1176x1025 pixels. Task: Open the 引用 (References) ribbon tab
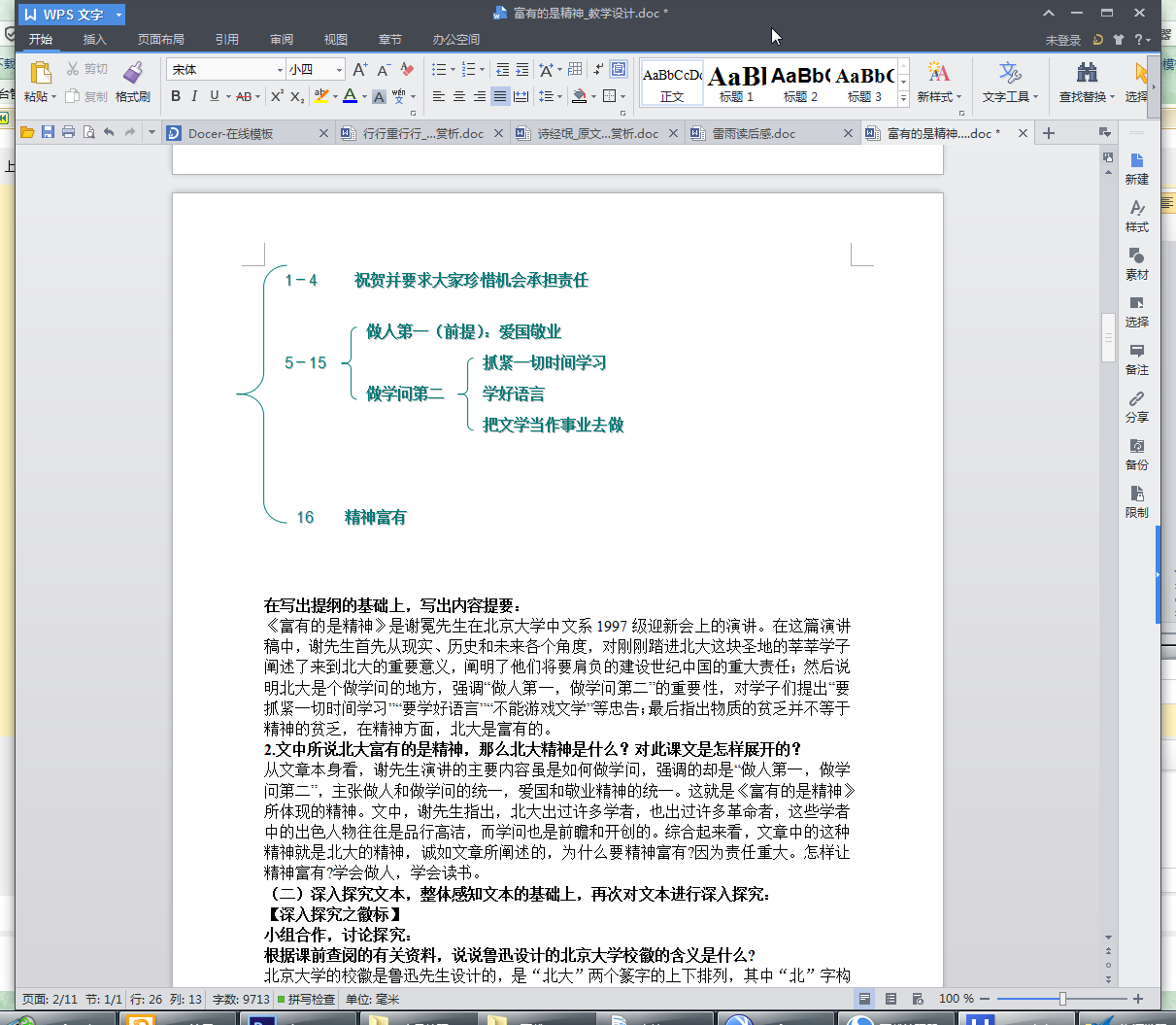pos(227,40)
